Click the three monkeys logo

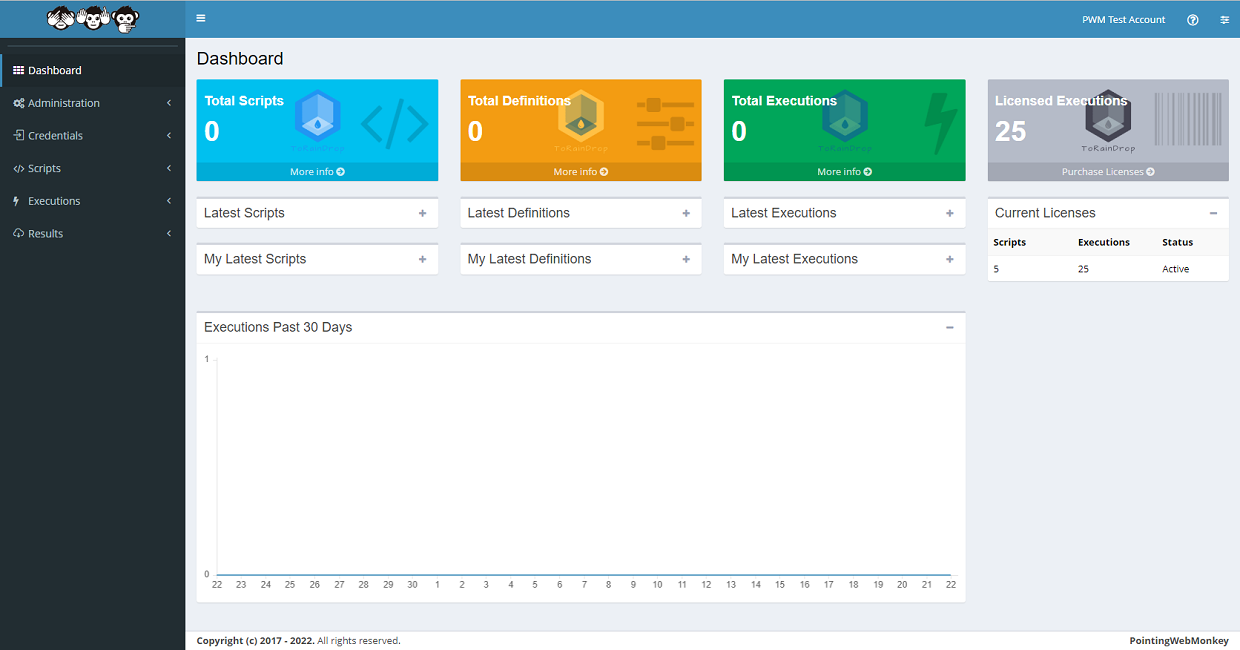[x=93, y=18]
